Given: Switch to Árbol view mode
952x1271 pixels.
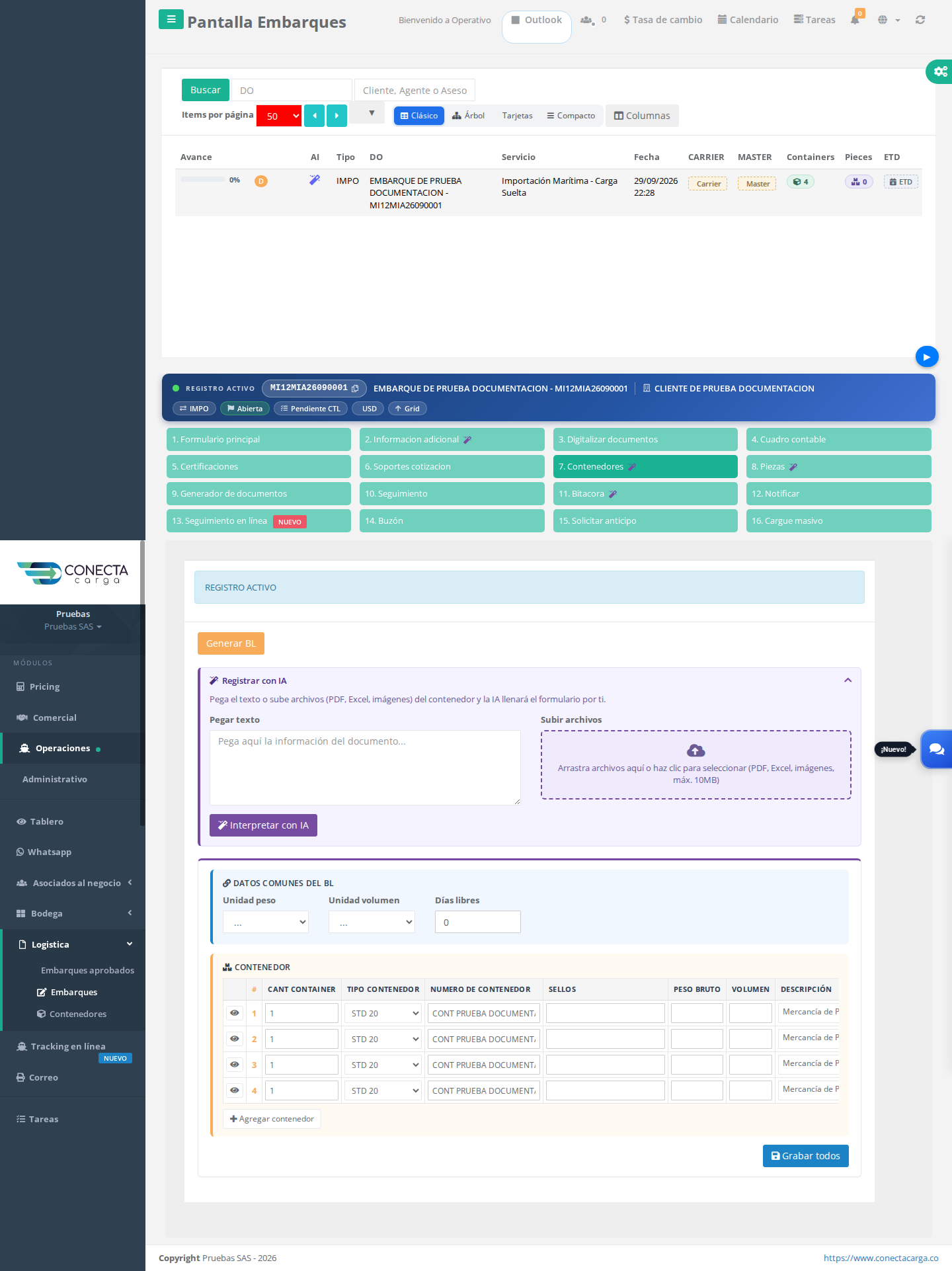Looking at the screenshot, I should (468, 116).
